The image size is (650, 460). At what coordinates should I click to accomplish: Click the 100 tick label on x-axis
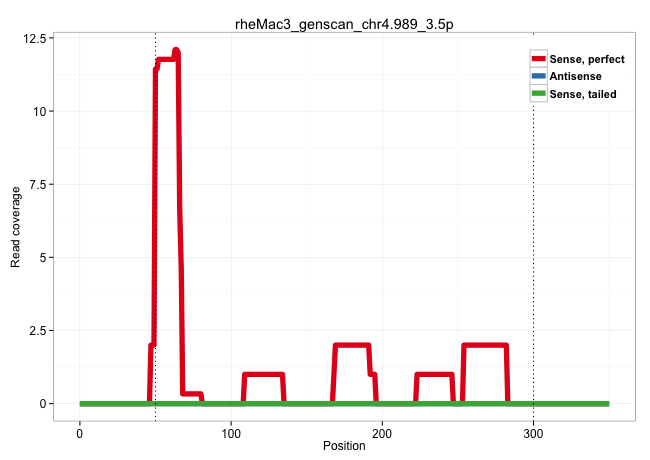click(x=231, y=431)
